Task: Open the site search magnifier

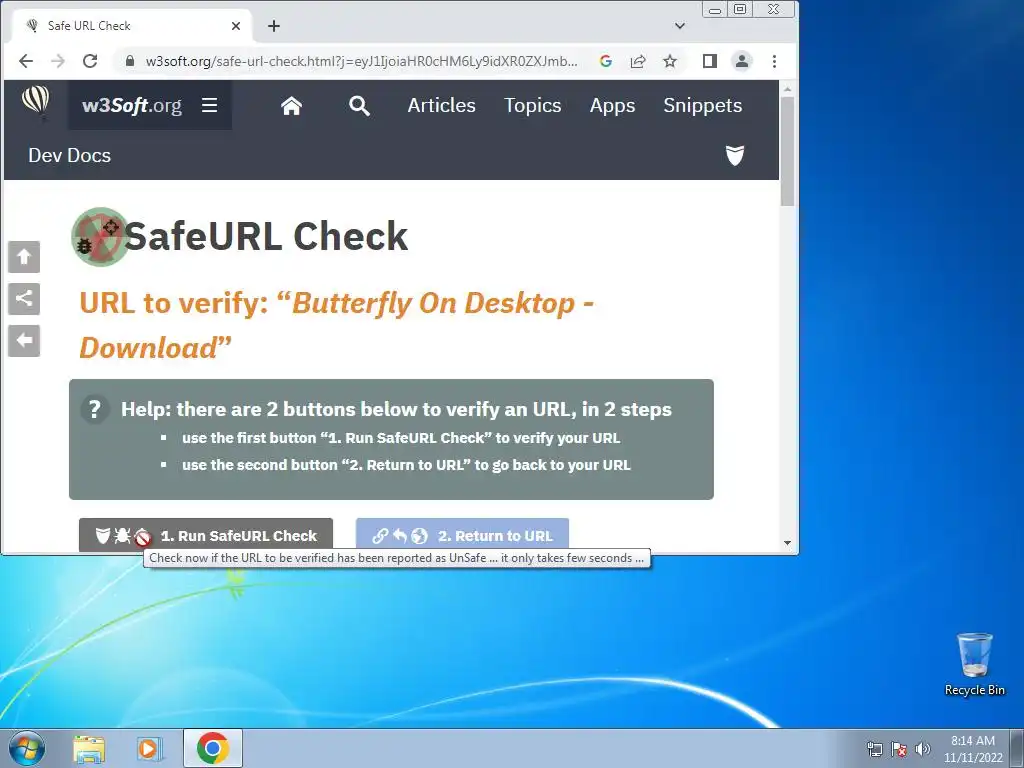Action: 359,105
